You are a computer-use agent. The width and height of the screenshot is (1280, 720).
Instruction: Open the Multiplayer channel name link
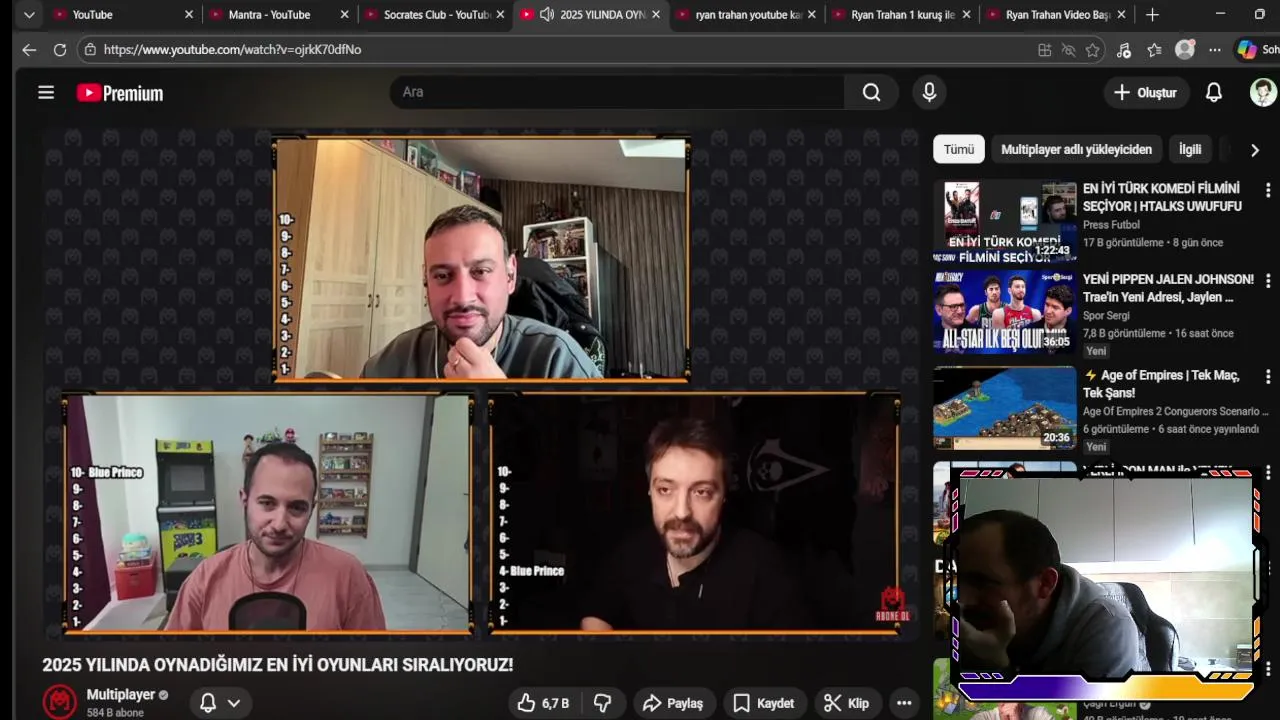[x=121, y=694]
